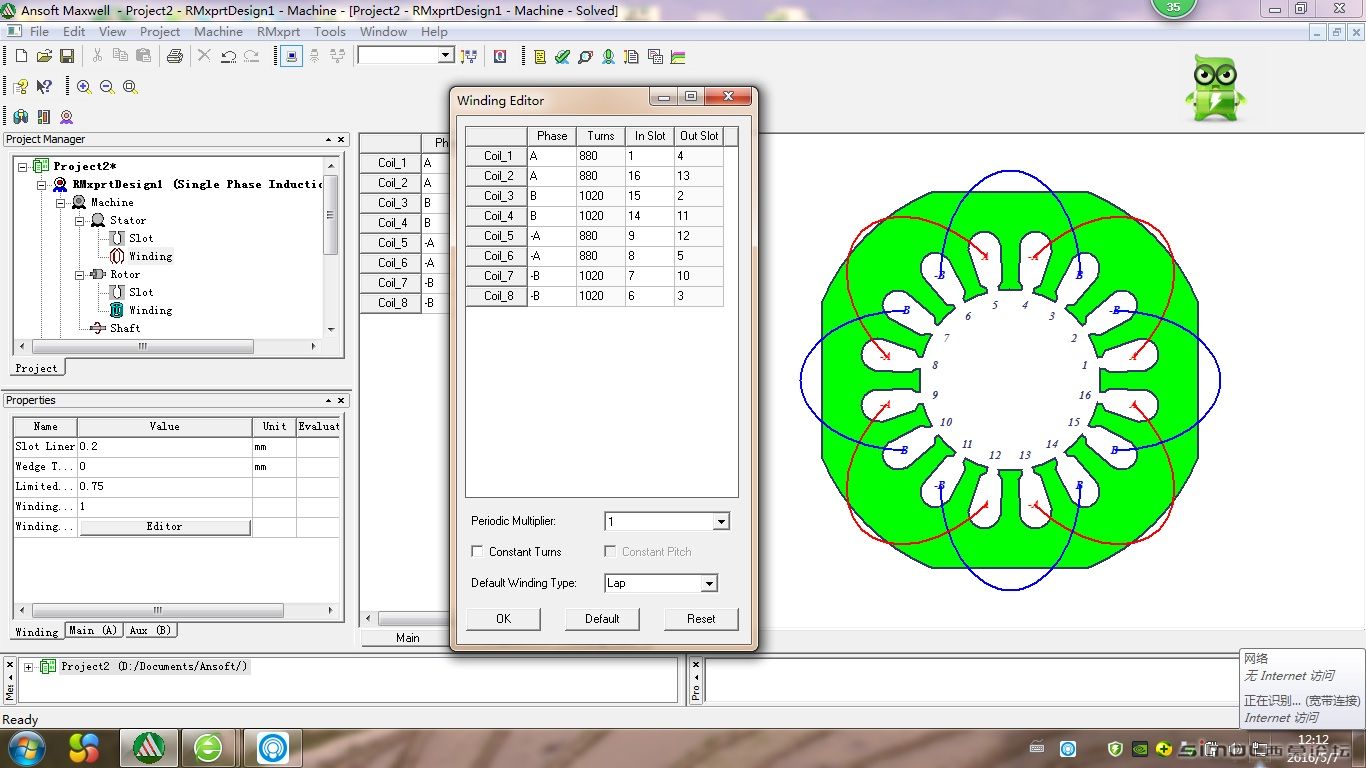Click the Fit All zoom icon

(x=130, y=87)
